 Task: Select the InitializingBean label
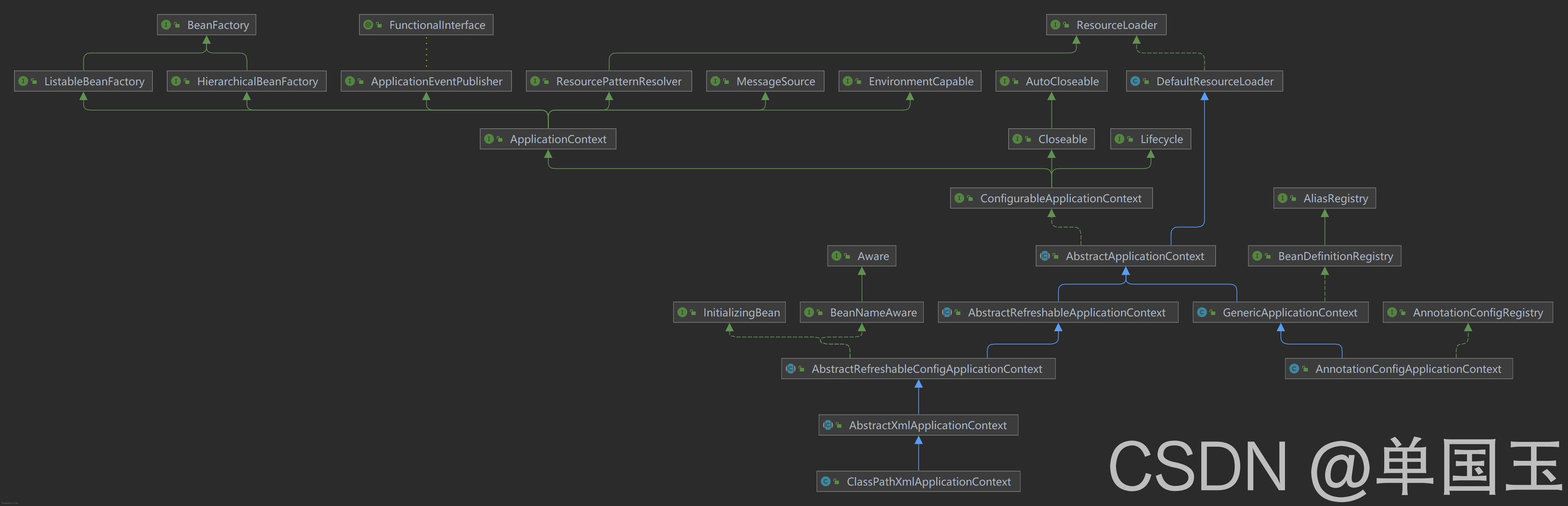click(x=741, y=313)
